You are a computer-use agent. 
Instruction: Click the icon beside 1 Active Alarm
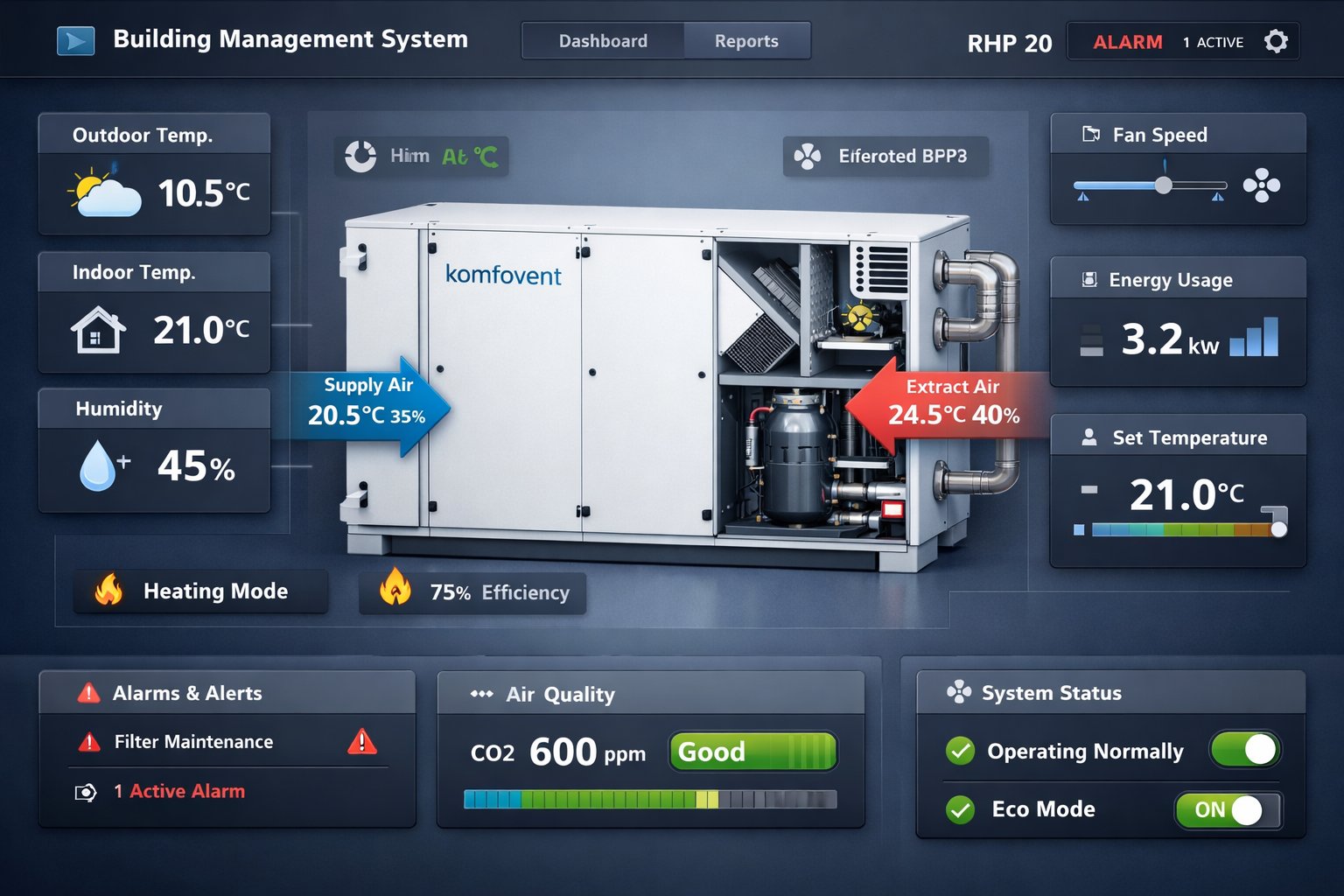[x=86, y=792]
